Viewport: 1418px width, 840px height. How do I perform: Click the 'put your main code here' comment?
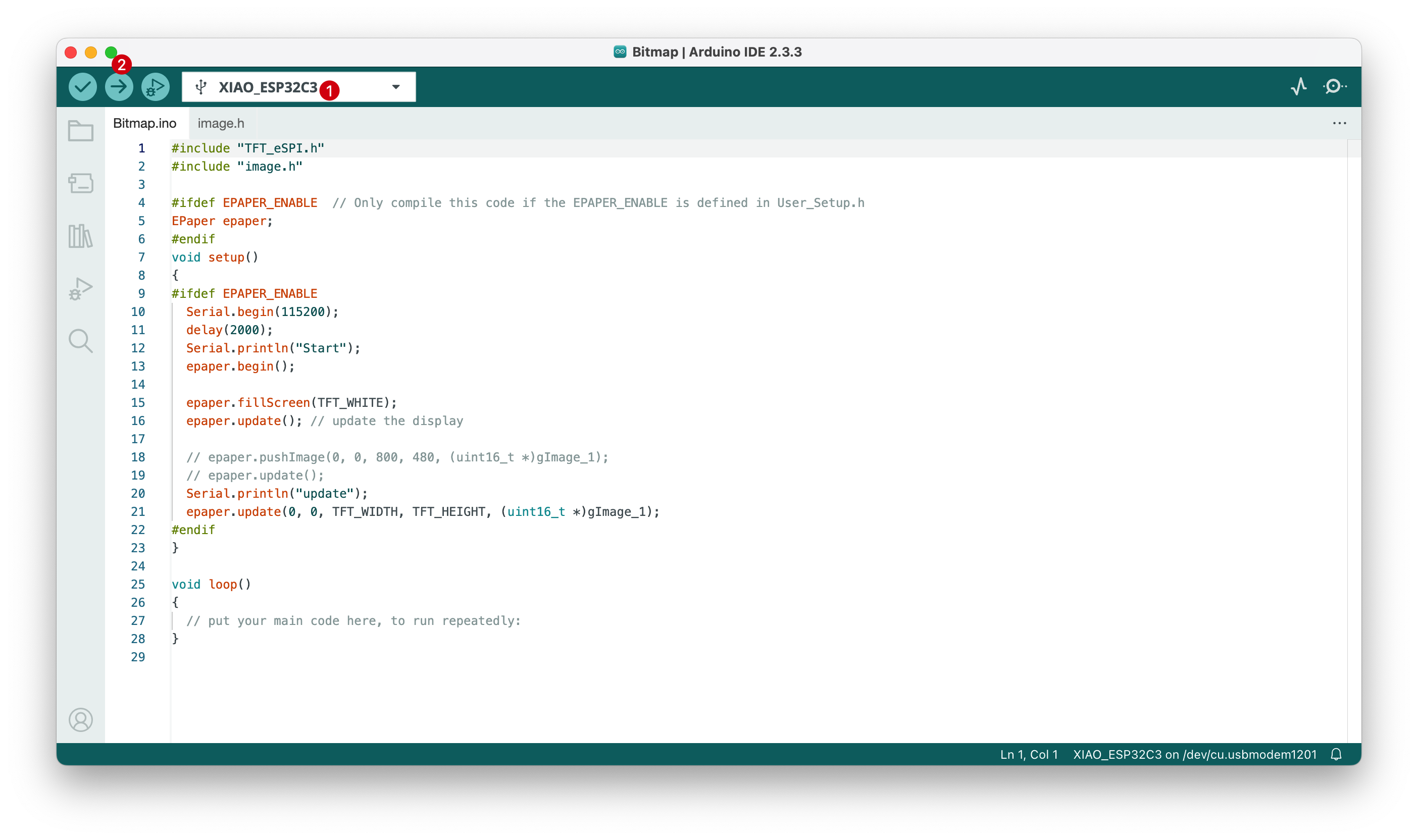click(353, 621)
